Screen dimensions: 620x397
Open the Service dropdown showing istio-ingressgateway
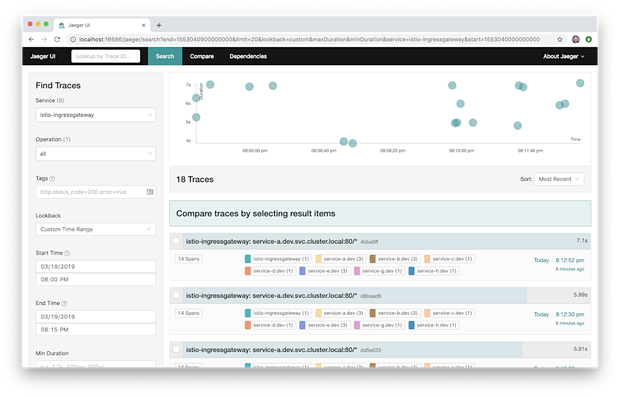coord(96,115)
